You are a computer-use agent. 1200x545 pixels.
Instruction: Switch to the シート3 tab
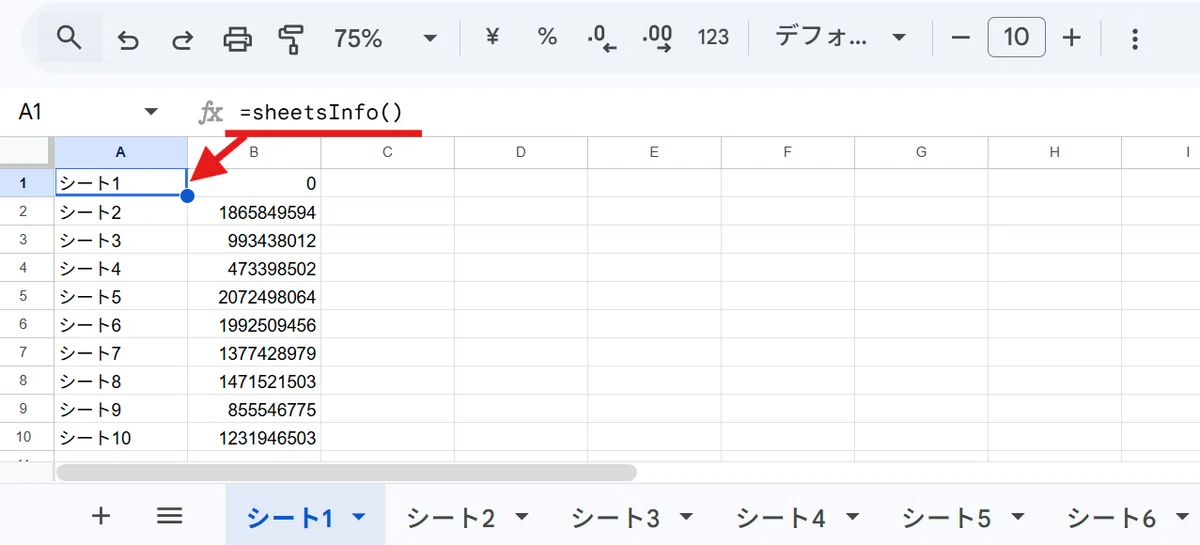click(615, 517)
